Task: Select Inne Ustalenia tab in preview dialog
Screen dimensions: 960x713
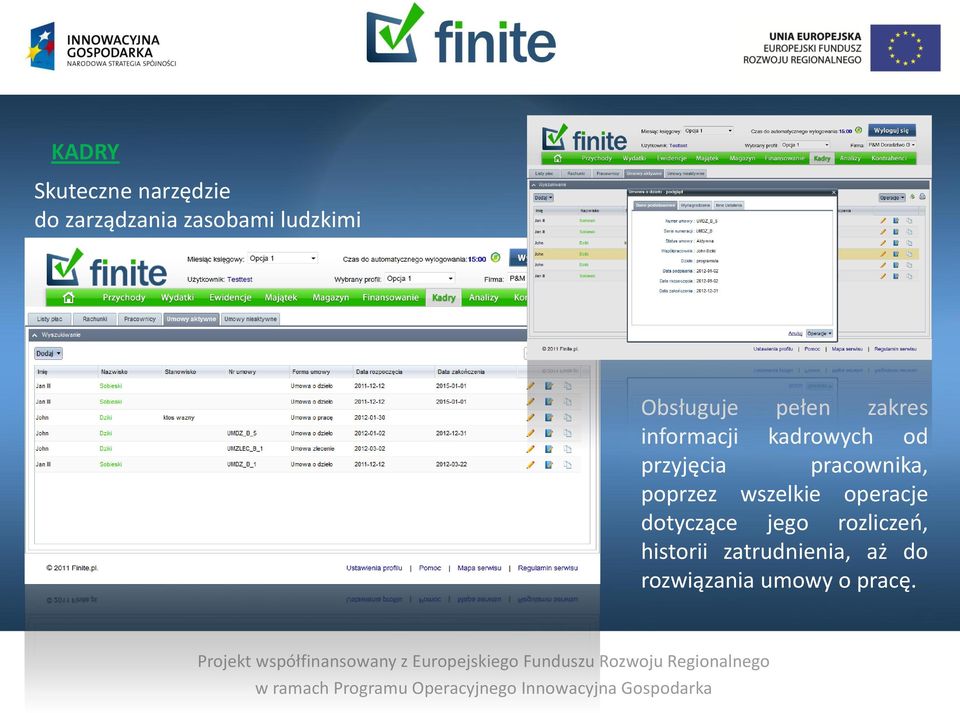Action: (x=729, y=205)
